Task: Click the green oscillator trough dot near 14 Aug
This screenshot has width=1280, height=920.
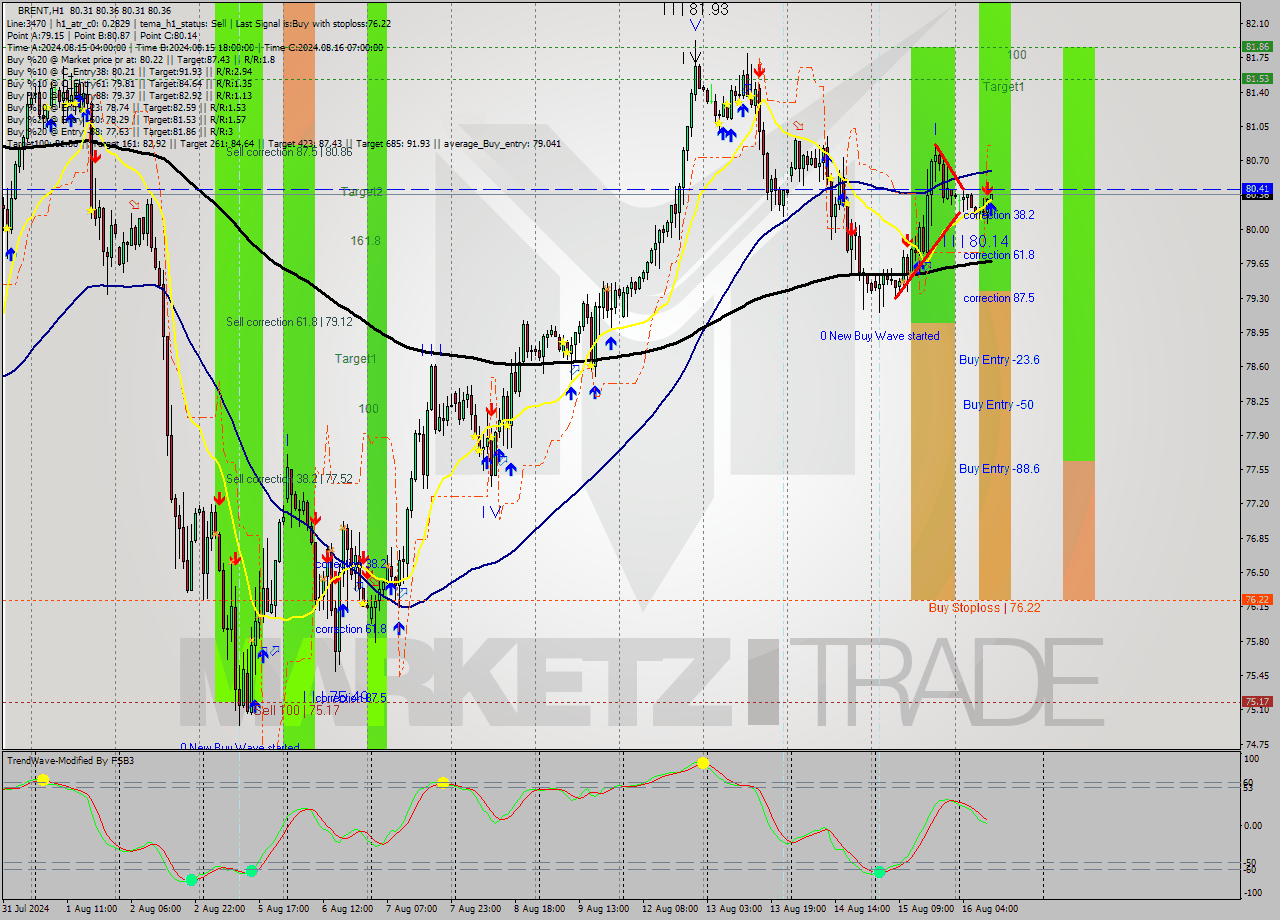Action: click(x=879, y=872)
